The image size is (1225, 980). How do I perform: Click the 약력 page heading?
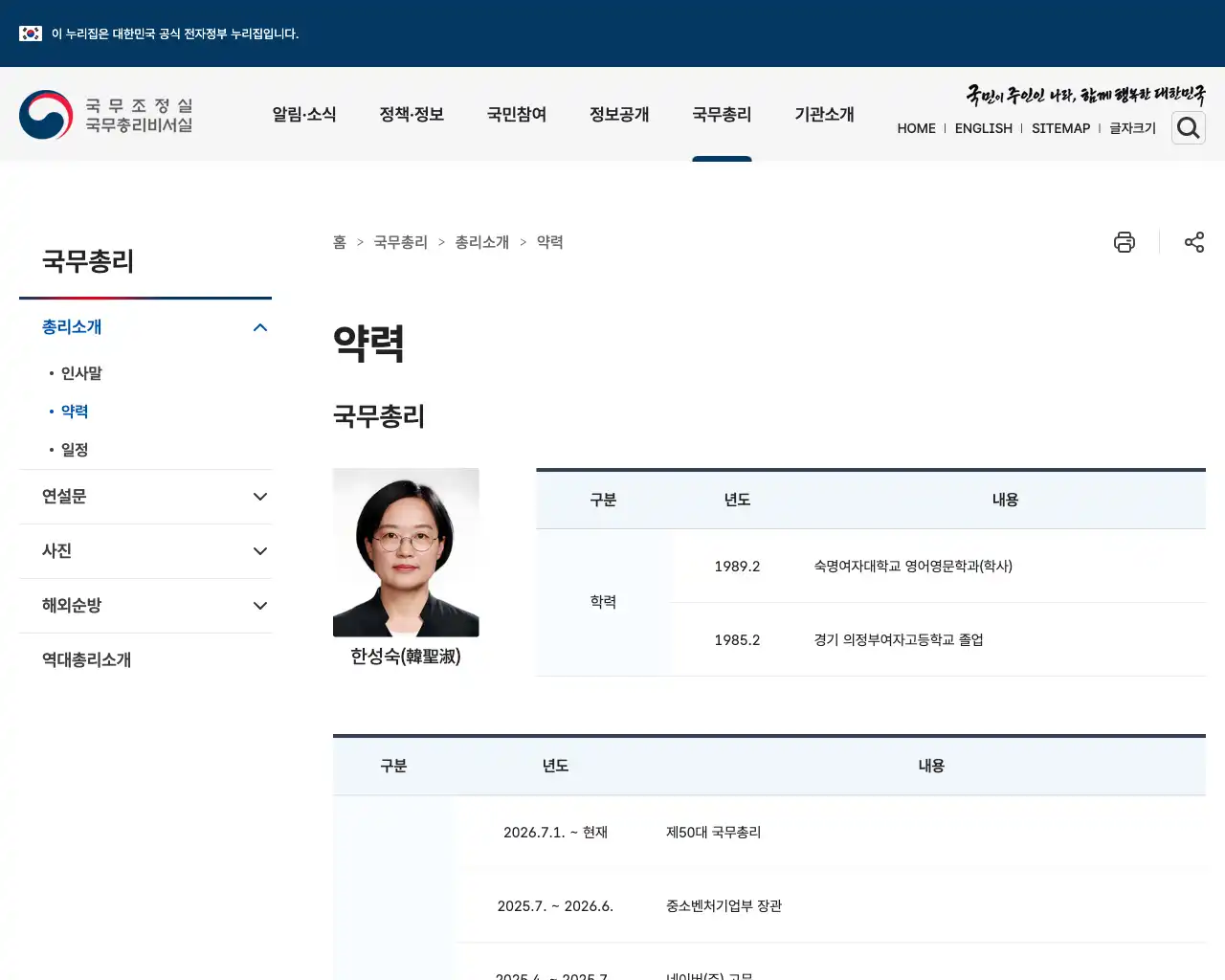coord(368,343)
